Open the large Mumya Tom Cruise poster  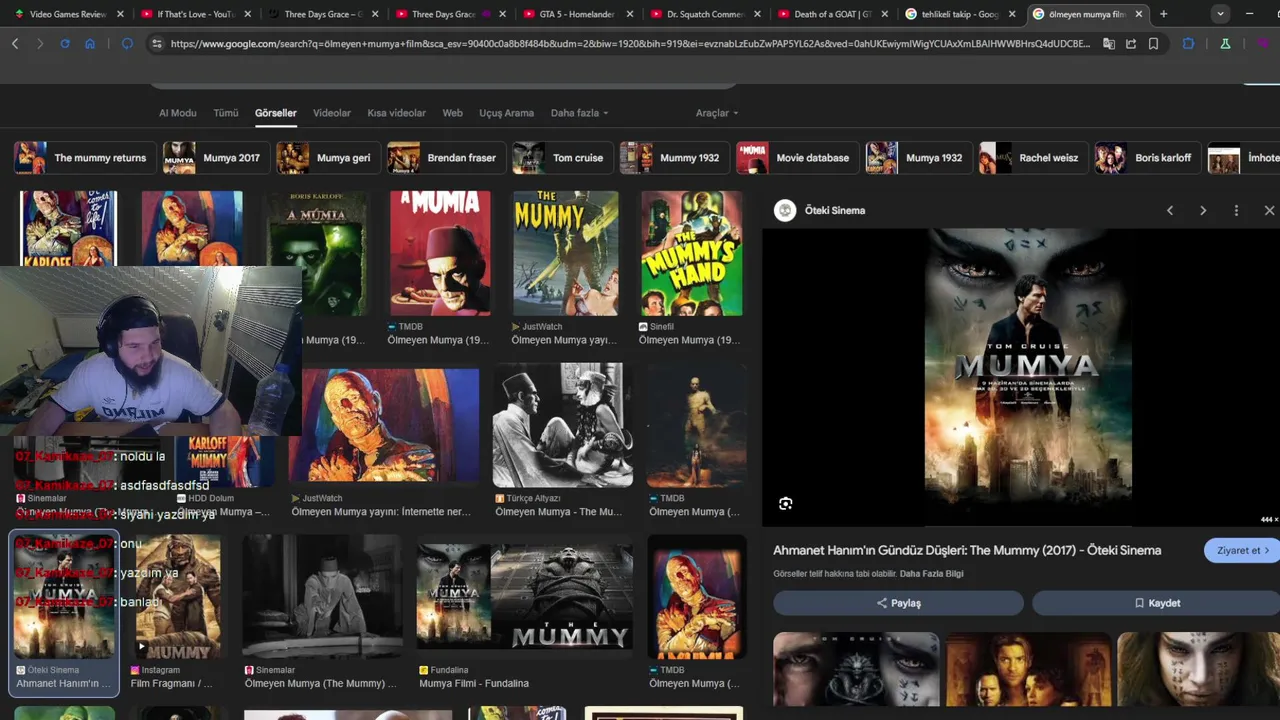(x=1027, y=377)
